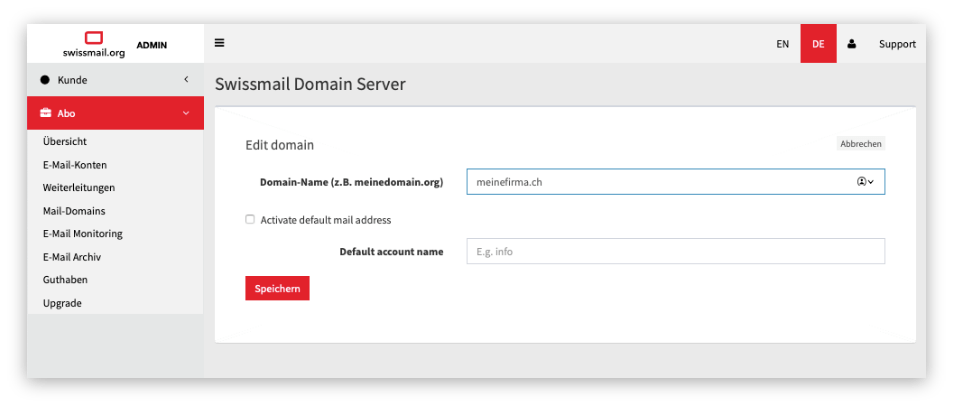This screenshot has height=408, width=953.
Task: Open the user profile icon
Action: point(852,44)
